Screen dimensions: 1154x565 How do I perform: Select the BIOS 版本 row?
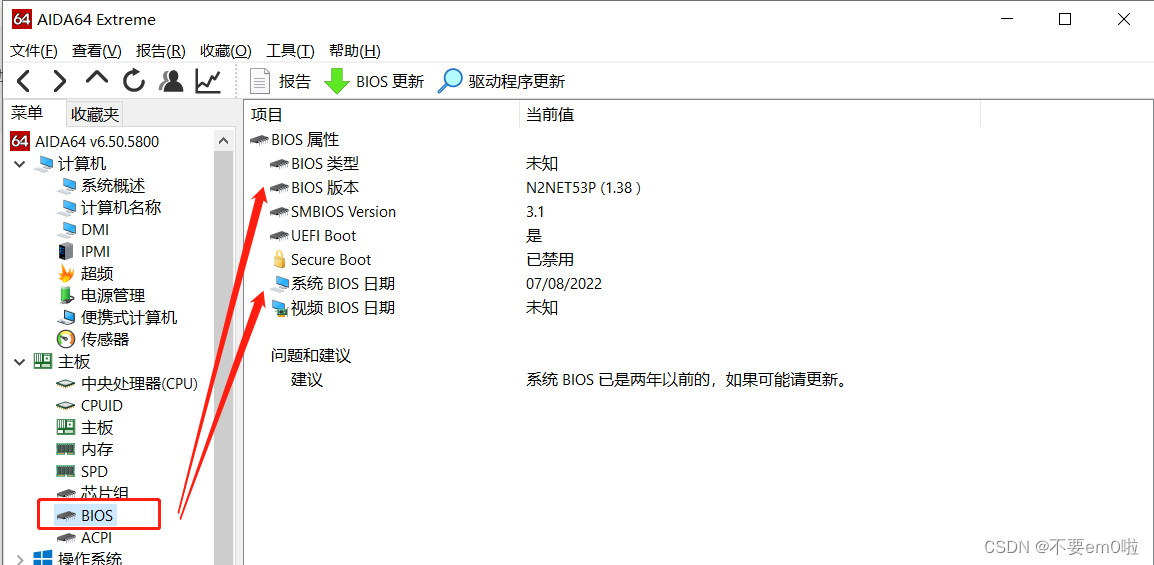(315, 188)
